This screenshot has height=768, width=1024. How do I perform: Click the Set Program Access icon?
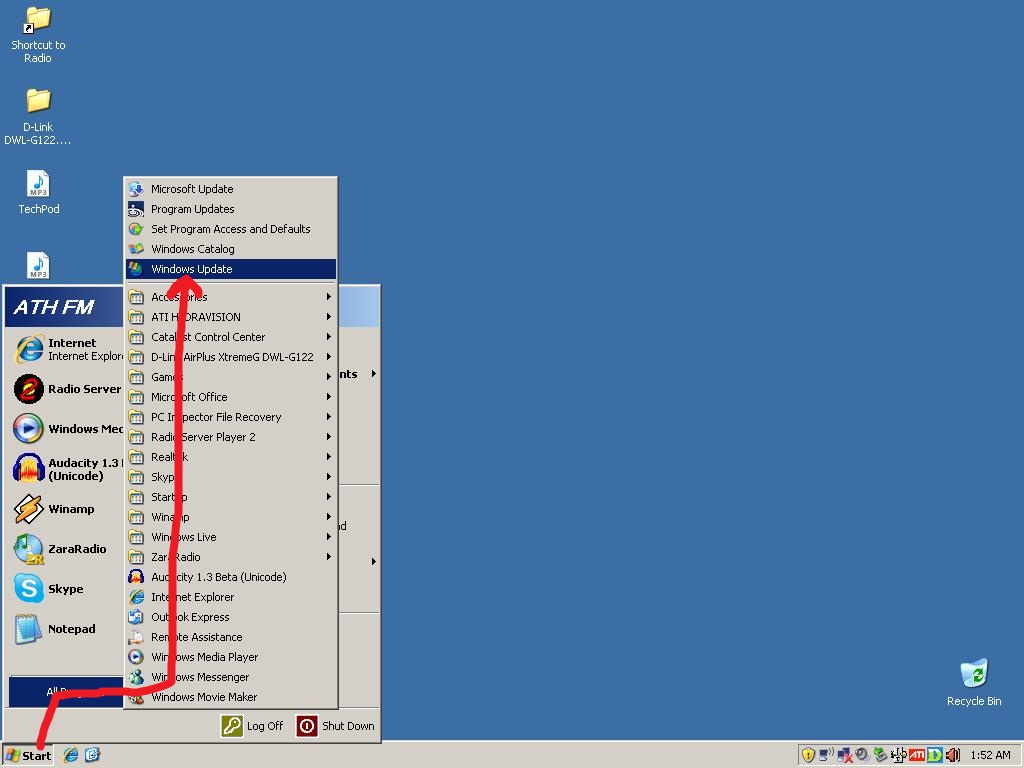tap(136, 229)
